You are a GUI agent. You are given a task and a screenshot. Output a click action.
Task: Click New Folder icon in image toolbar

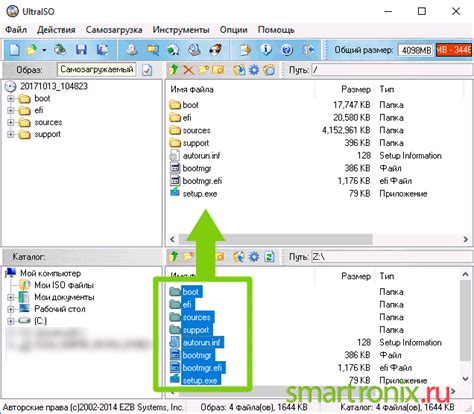[x=203, y=70]
